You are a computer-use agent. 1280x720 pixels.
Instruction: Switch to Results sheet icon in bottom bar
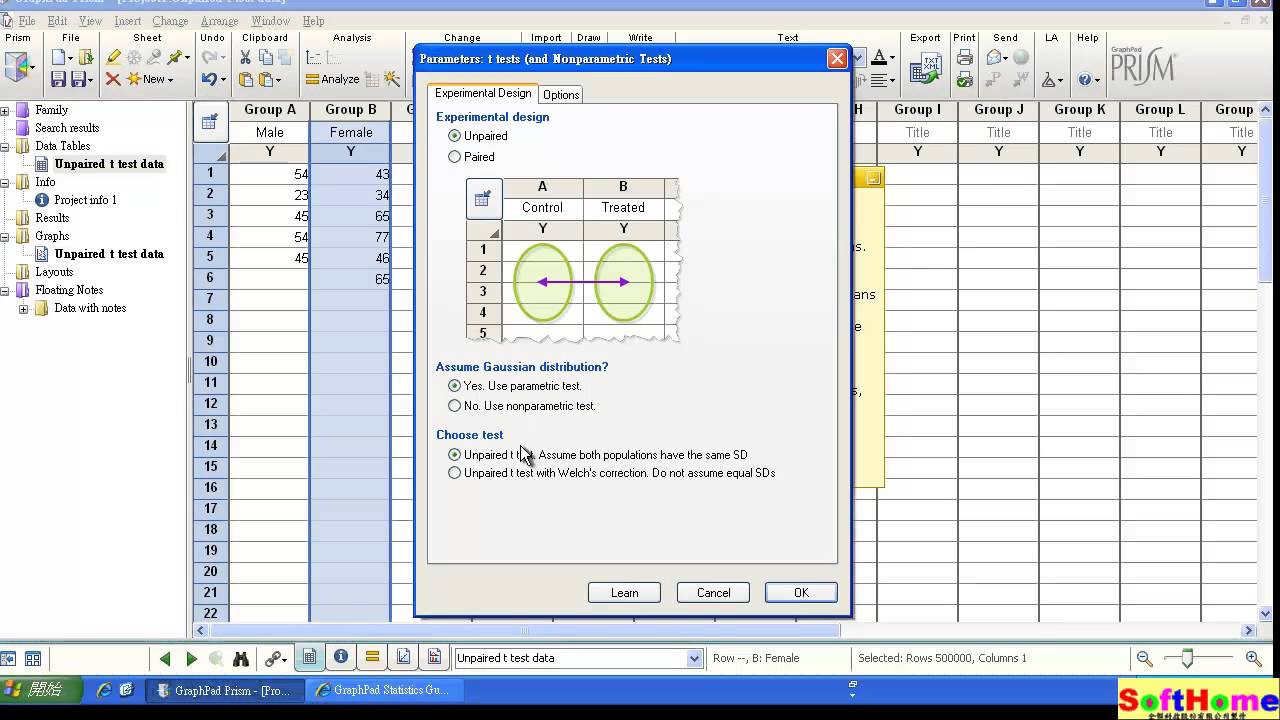(372, 657)
